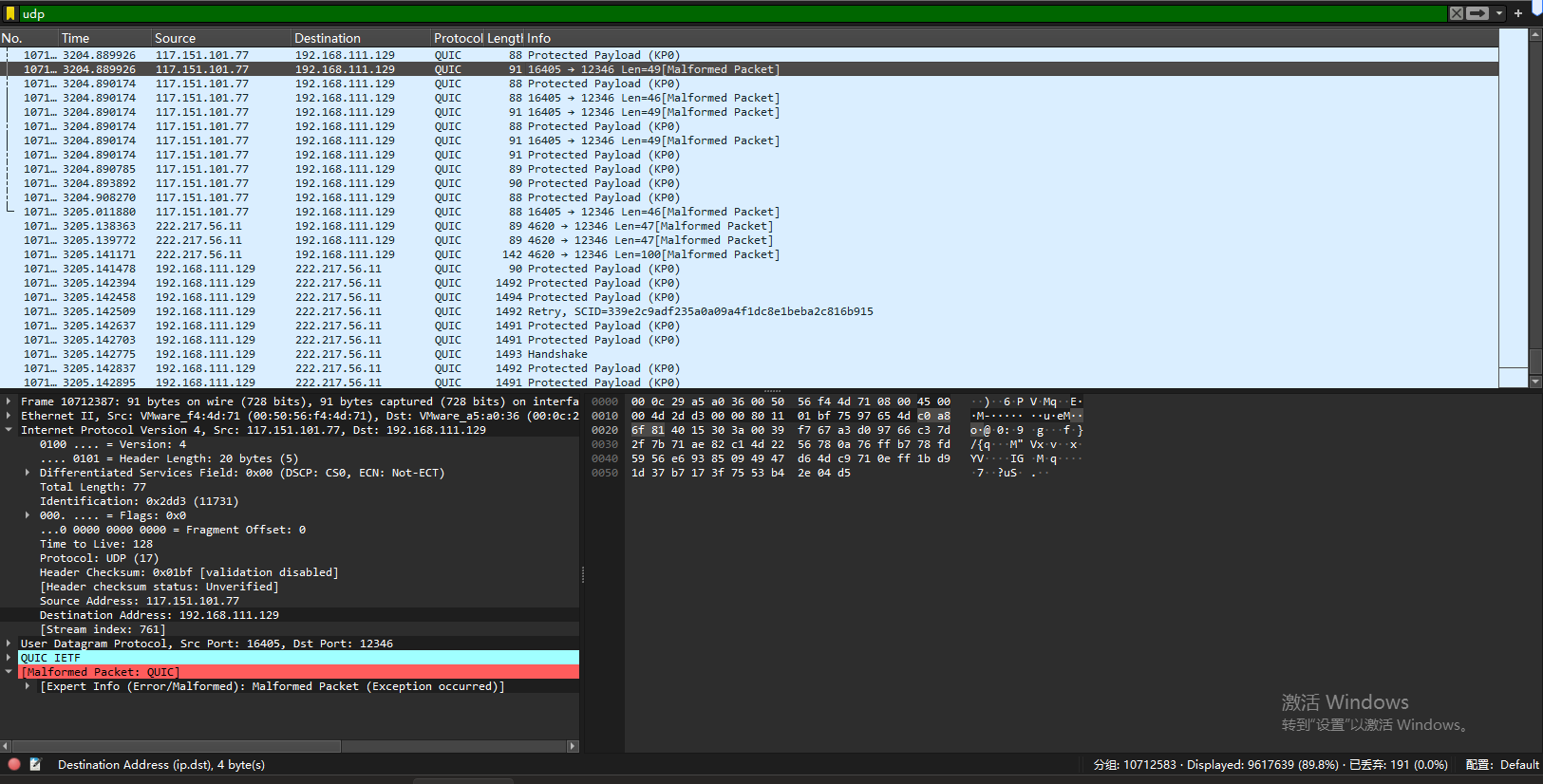The width and height of the screenshot is (1543, 784).
Task: Expand the Expert Info Malformed Packet item
Action: (x=28, y=686)
